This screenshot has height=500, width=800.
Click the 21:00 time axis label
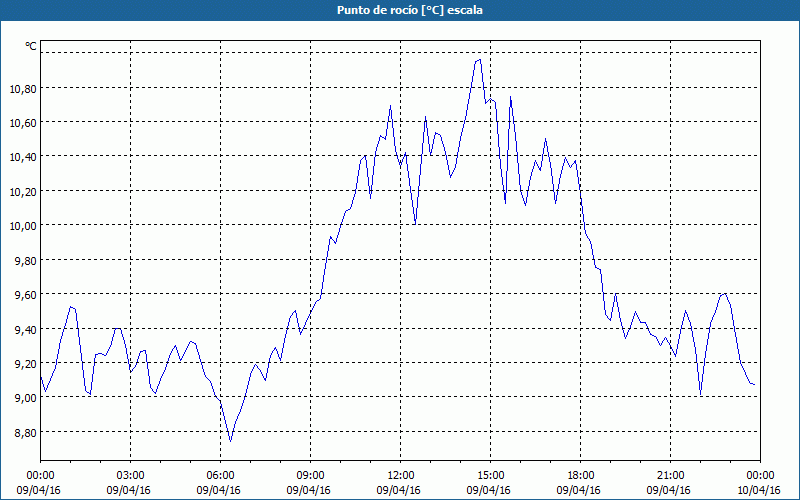[x=670, y=476]
